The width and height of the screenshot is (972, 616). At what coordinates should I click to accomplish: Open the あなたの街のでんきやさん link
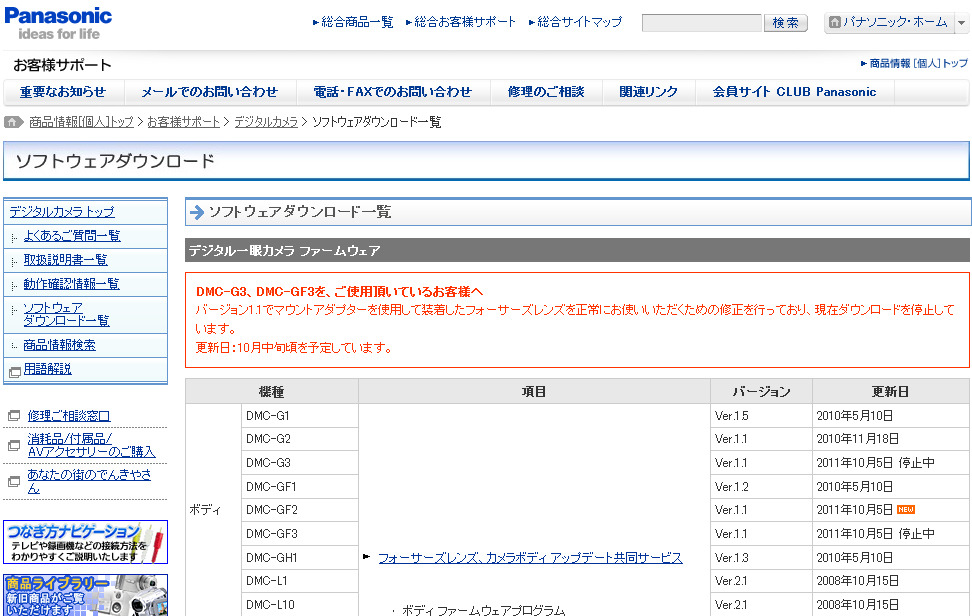coord(89,482)
